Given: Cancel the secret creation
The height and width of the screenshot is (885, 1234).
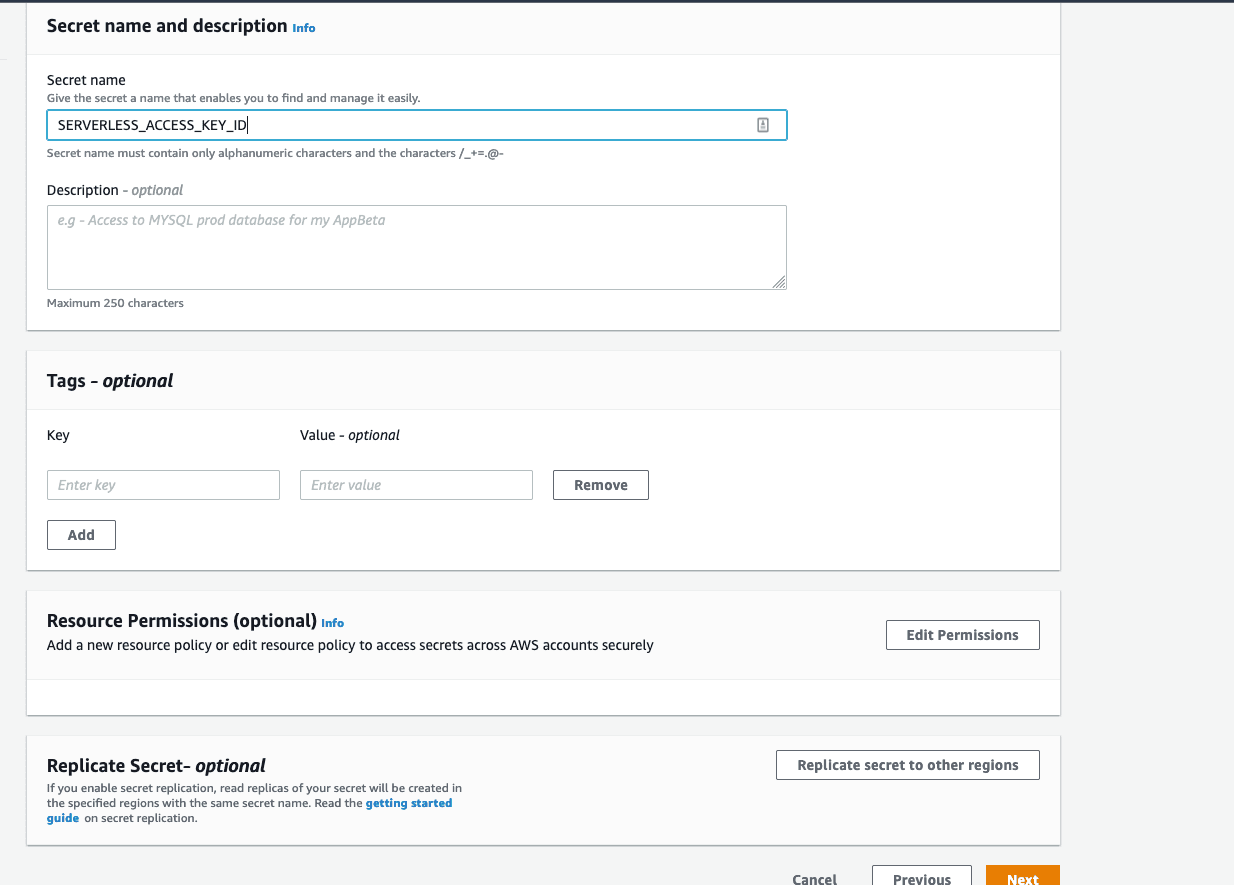Looking at the screenshot, I should 815,879.
